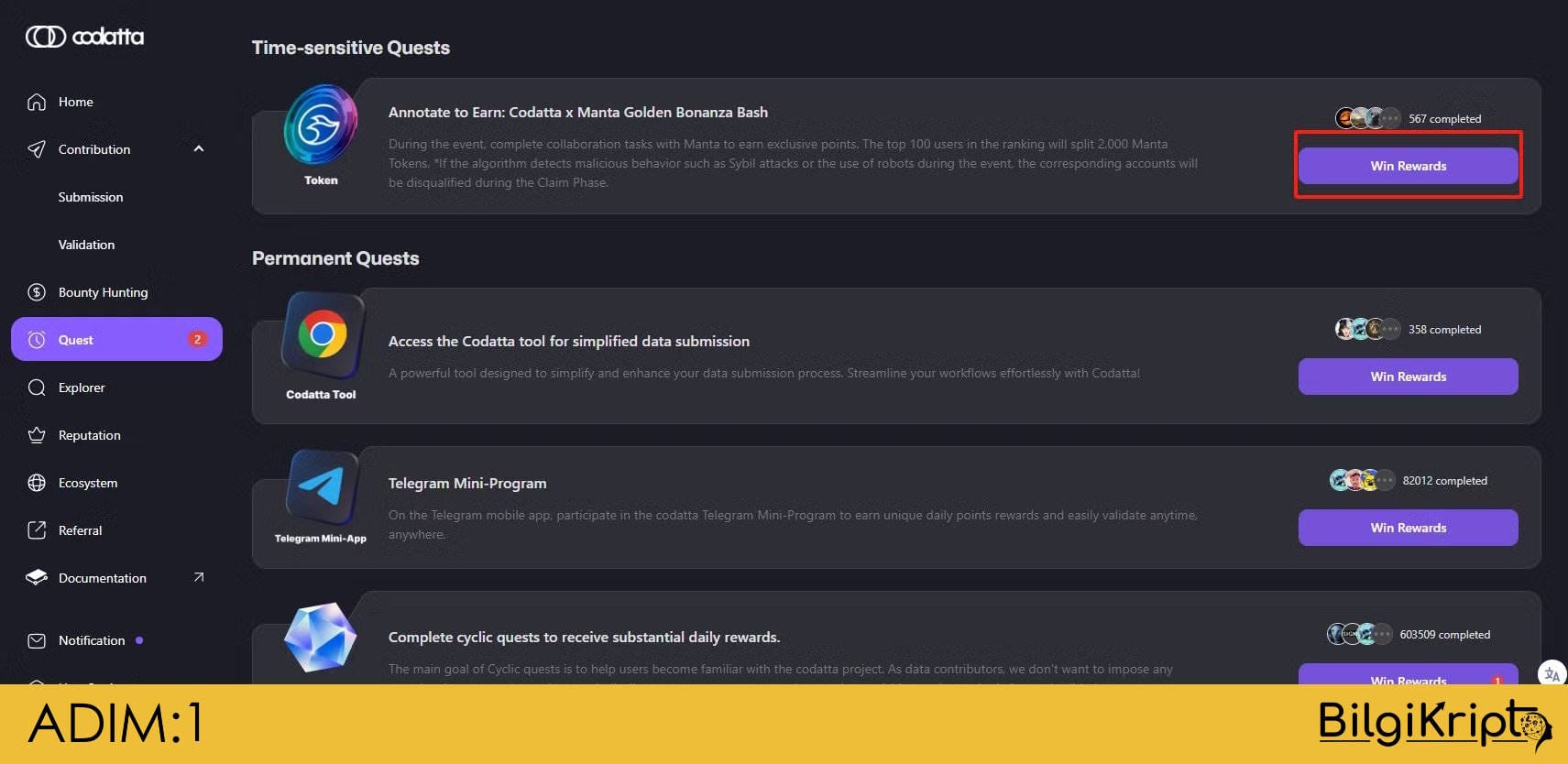1568x764 pixels.
Task: Click "Telegram Mini-Program" quest title
Action: [x=467, y=484]
